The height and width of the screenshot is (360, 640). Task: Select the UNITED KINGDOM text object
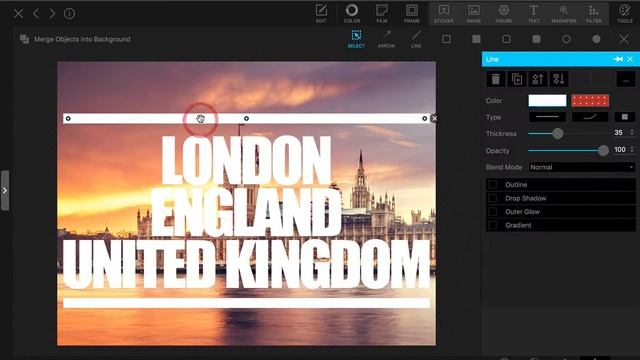pos(247,264)
